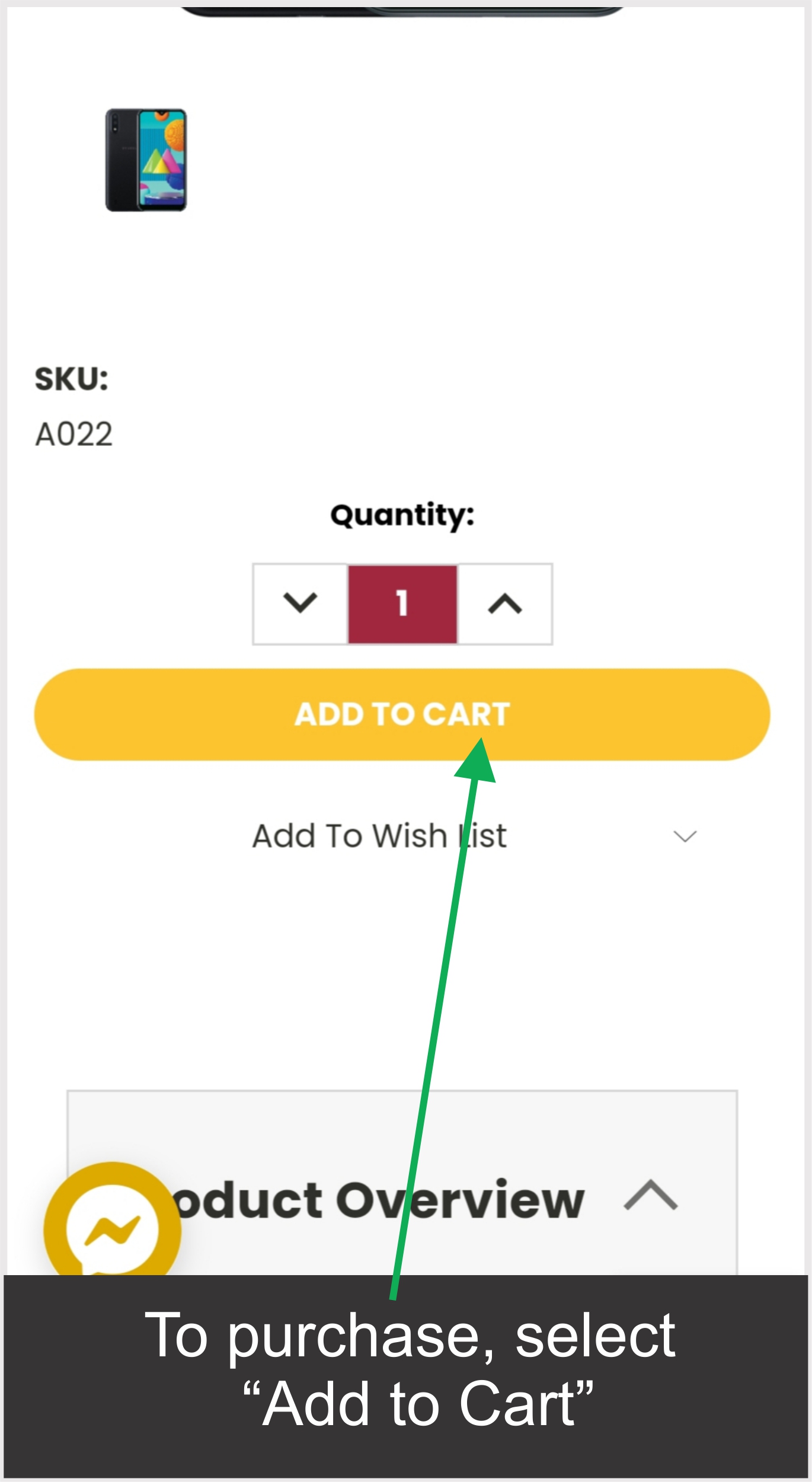The width and height of the screenshot is (812, 1482).
Task: View the phone thumbnail image
Action: click(146, 159)
